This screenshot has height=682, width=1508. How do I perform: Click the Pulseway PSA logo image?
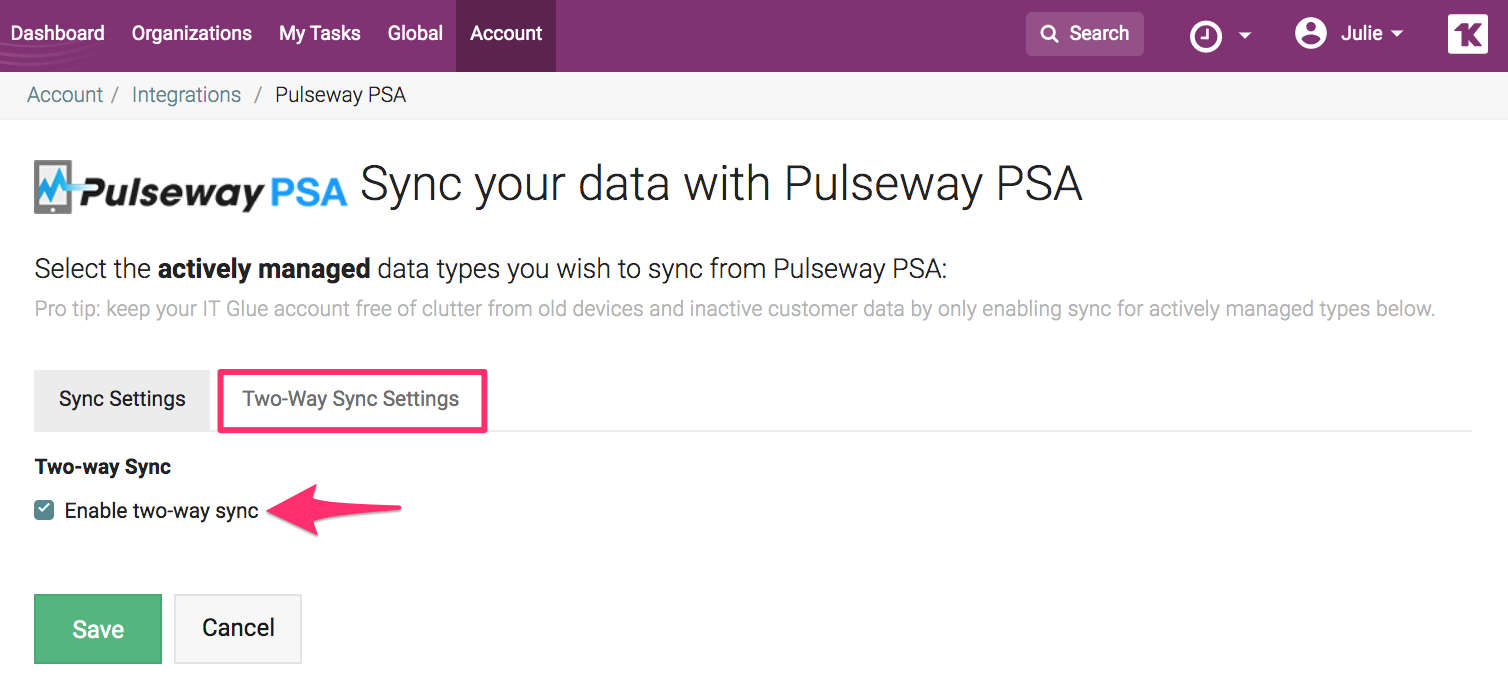pyautogui.click(x=191, y=187)
